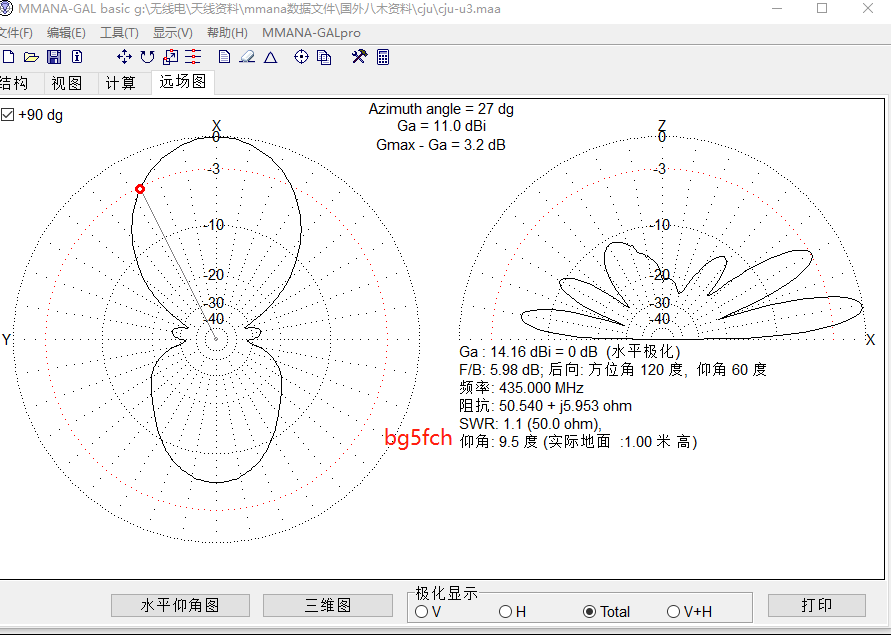Switch to the 计算 tab

coord(121,83)
